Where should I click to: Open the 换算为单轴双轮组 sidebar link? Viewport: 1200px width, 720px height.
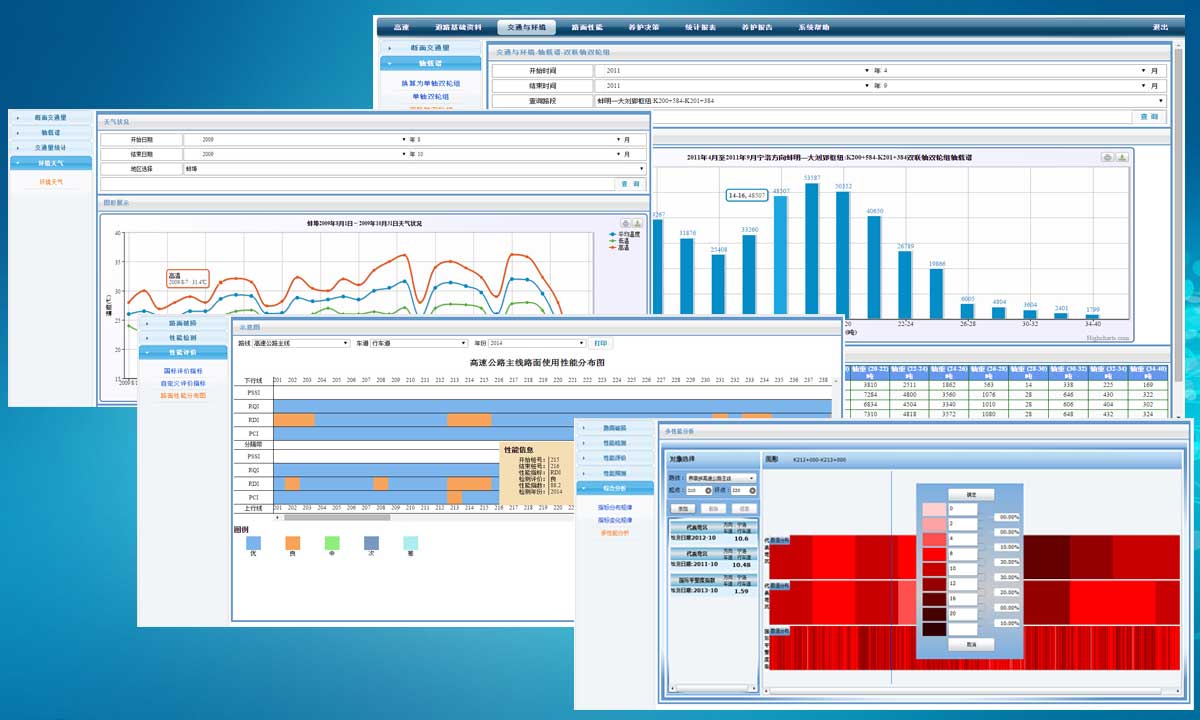click(431, 84)
